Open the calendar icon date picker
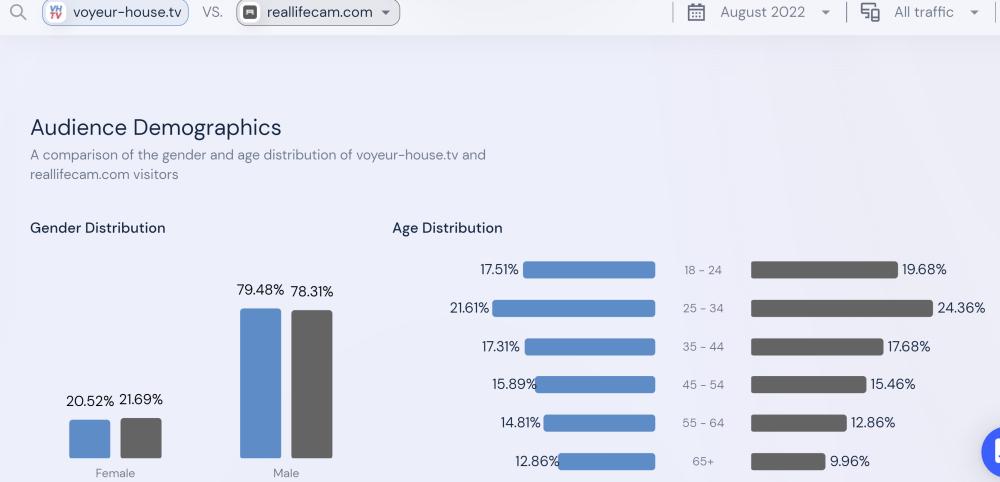This screenshot has width=1000, height=482. [x=697, y=13]
